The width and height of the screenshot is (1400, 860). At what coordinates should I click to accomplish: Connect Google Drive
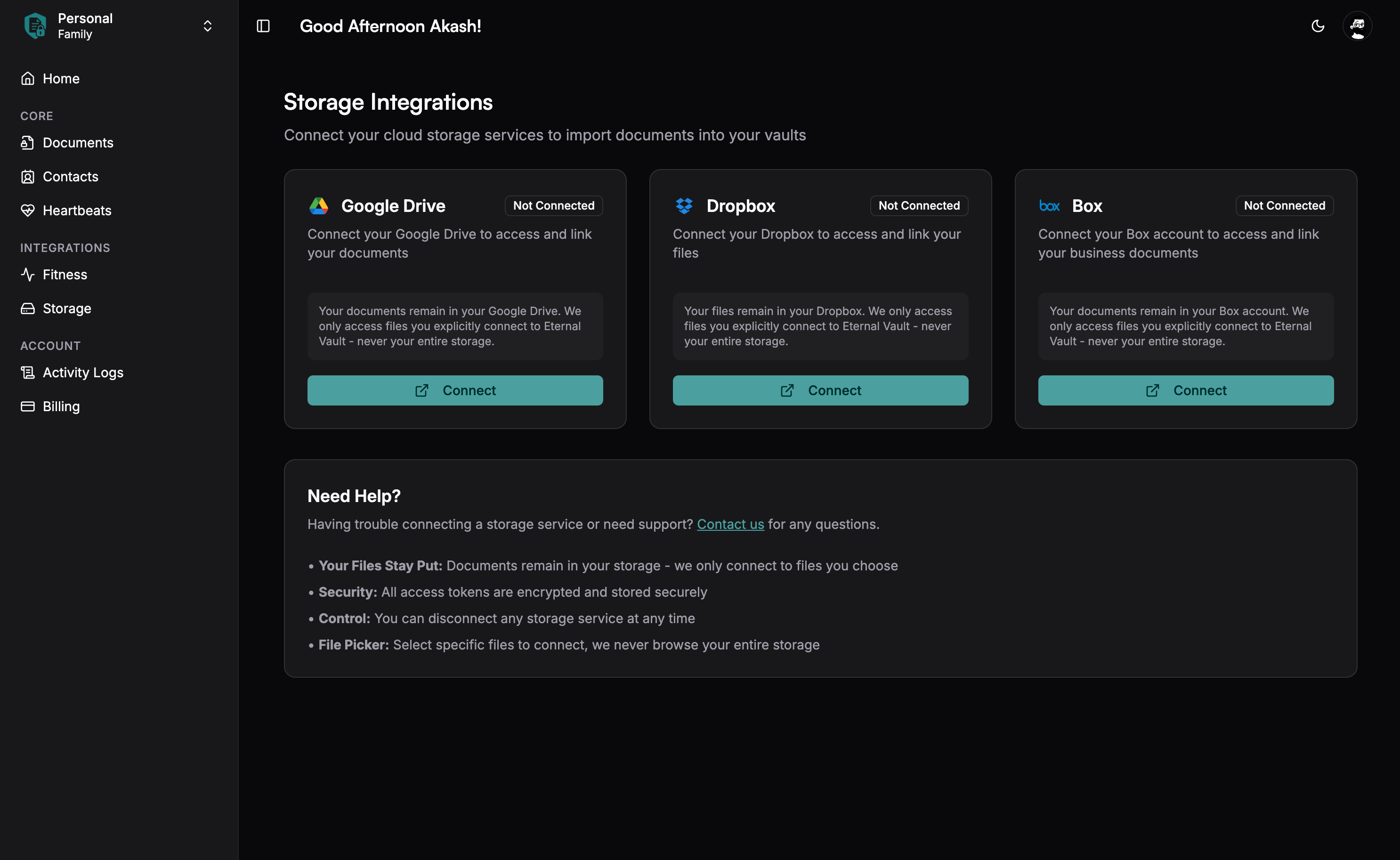click(x=455, y=390)
